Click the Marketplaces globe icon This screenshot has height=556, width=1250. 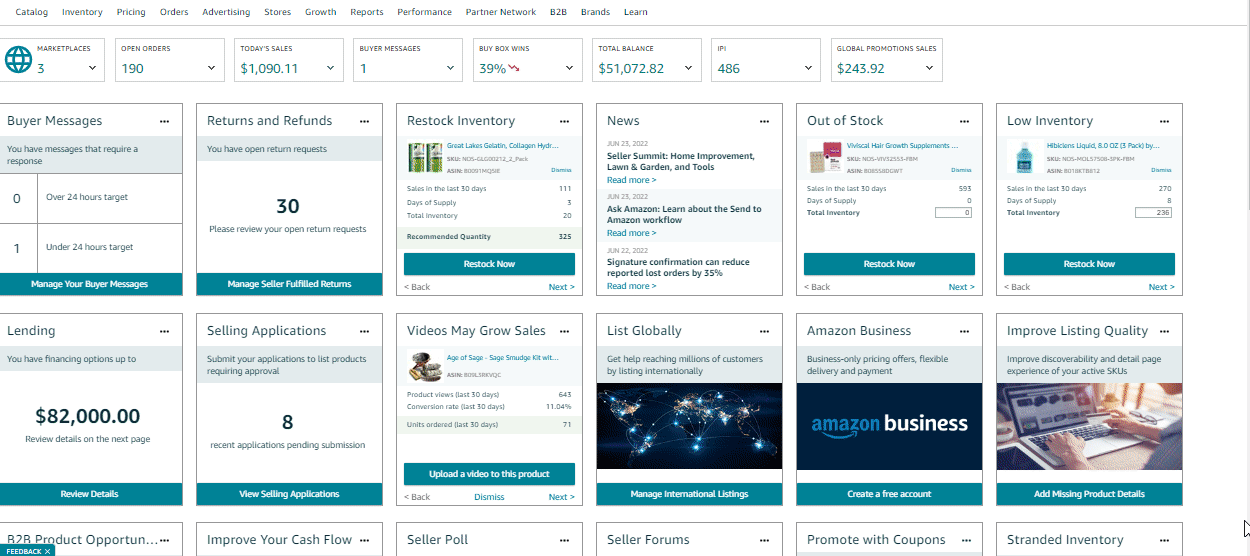pos(18,60)
